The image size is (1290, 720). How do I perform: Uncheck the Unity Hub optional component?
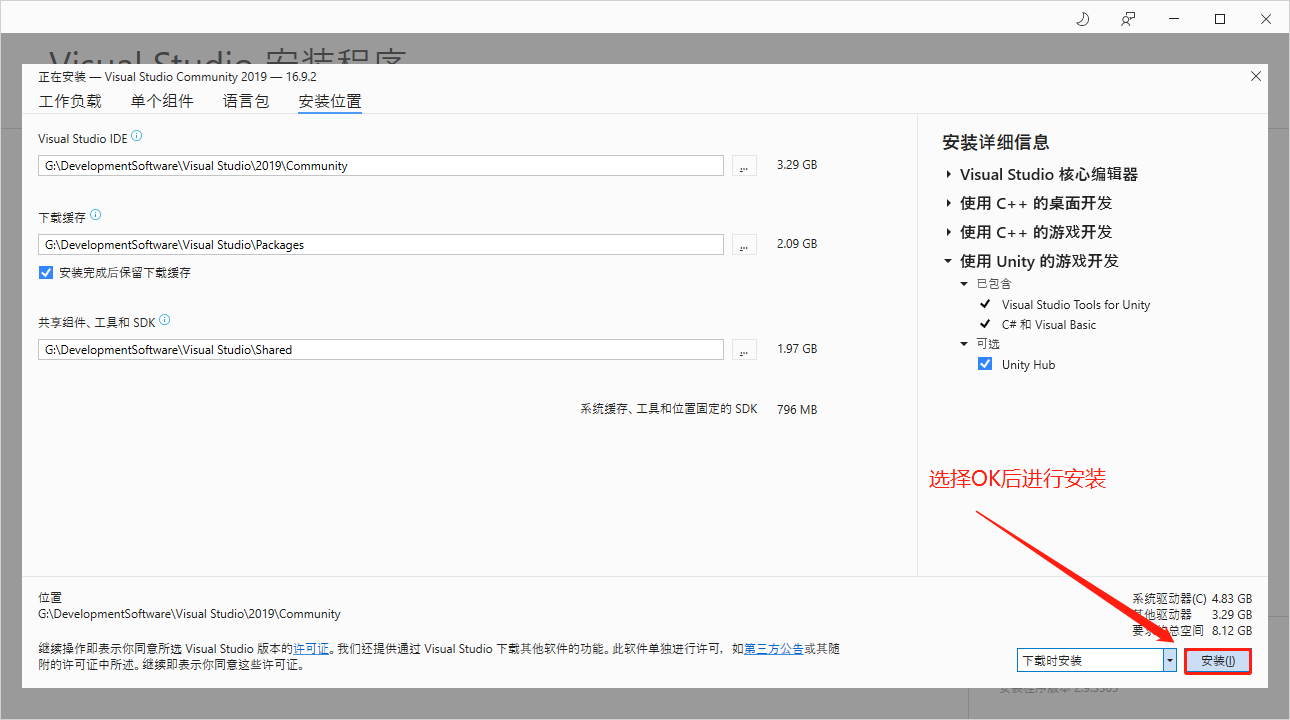pyautogui.click(x=985, y=365)
